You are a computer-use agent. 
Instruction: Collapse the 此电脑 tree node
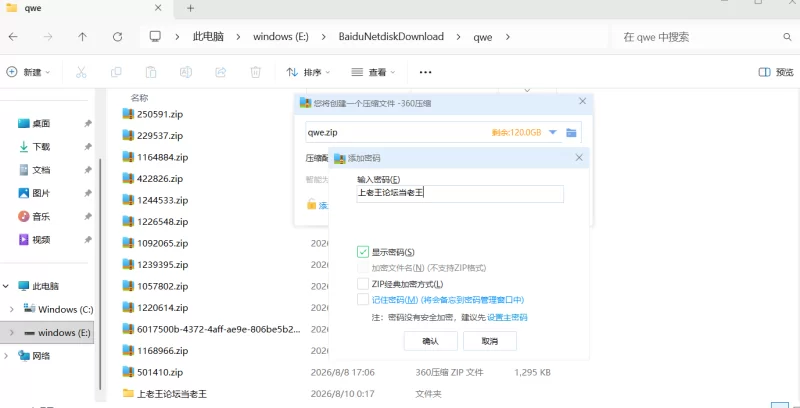(x=6, y=286)
